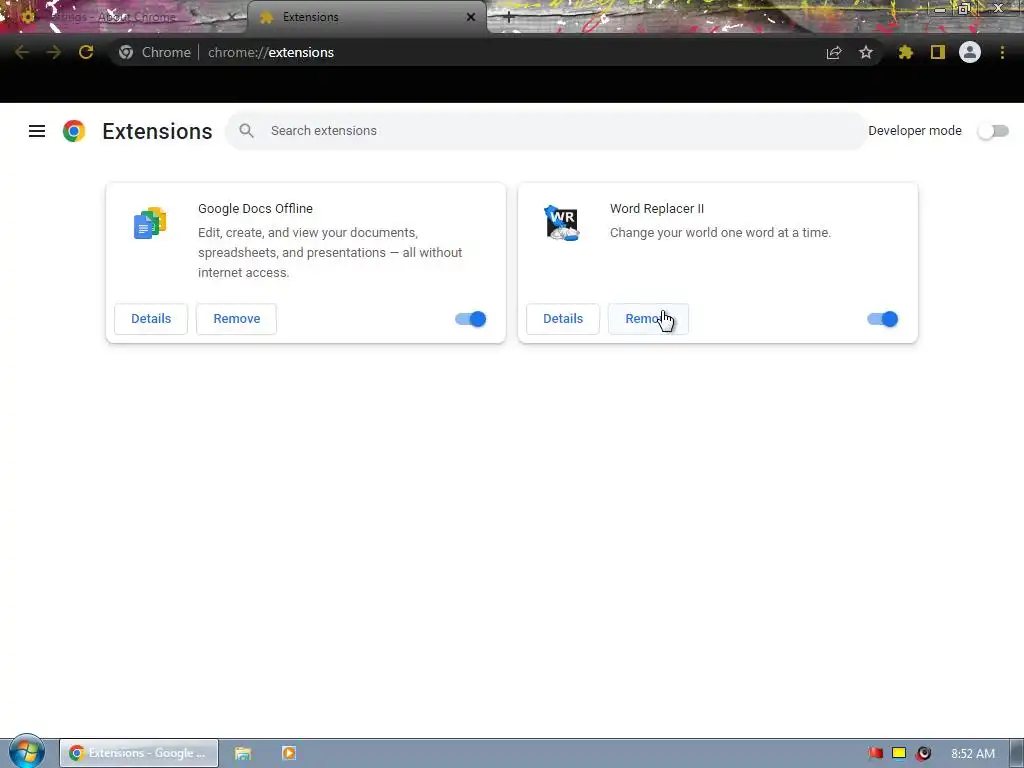Reload the extensions page
The width and height of the screenshot is (1024, 768).
pos(86,52)
